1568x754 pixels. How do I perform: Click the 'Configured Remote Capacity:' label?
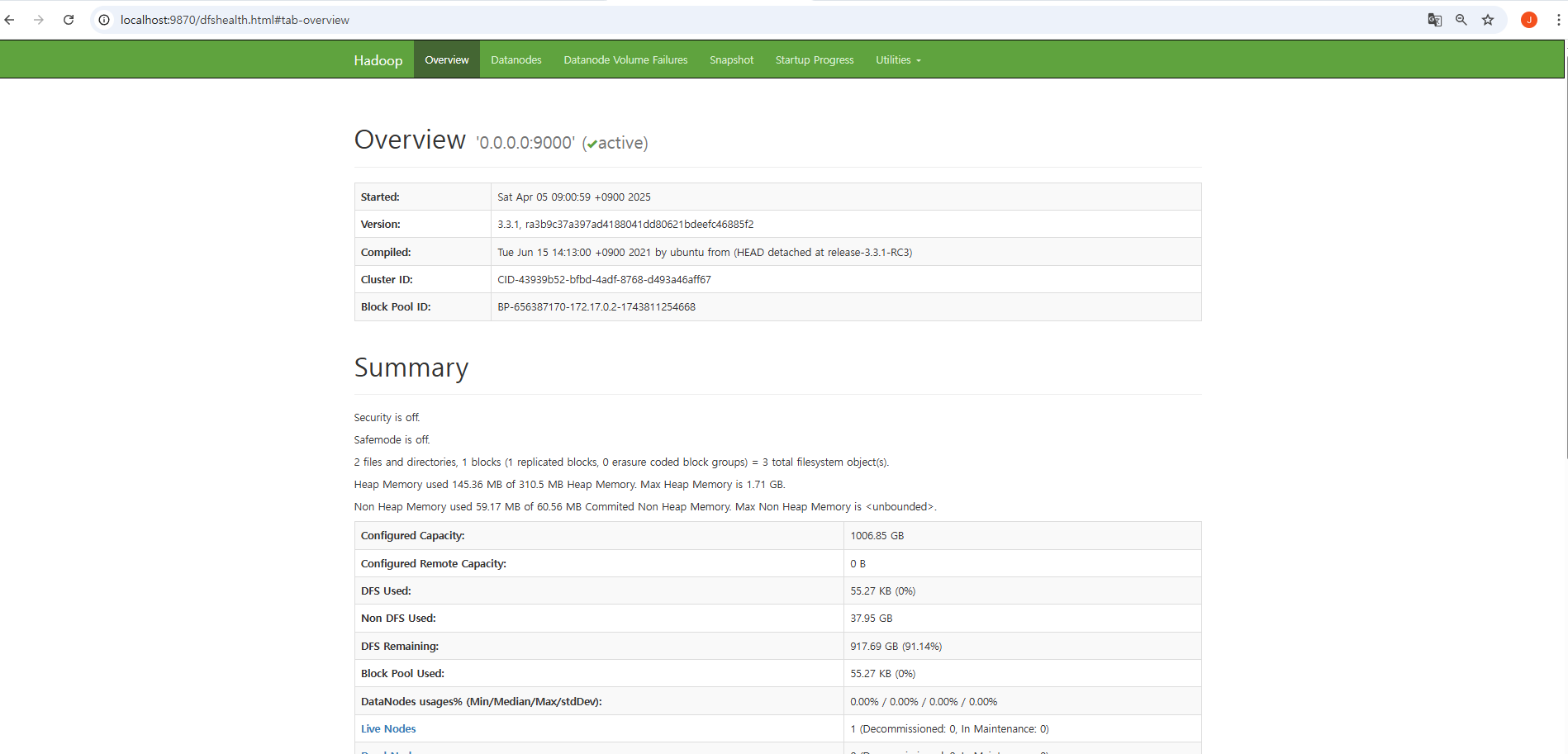click(x=434, y=563)
